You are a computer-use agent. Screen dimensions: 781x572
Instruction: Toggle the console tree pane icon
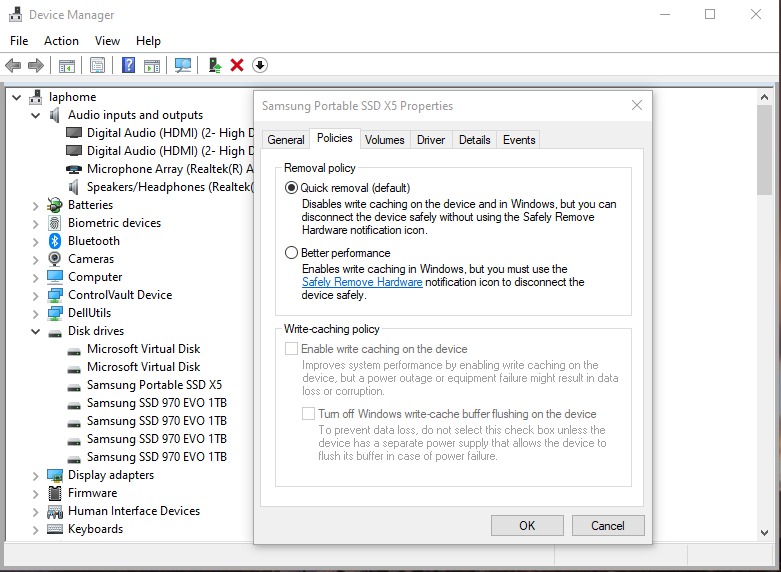click(x=67, y=65)
